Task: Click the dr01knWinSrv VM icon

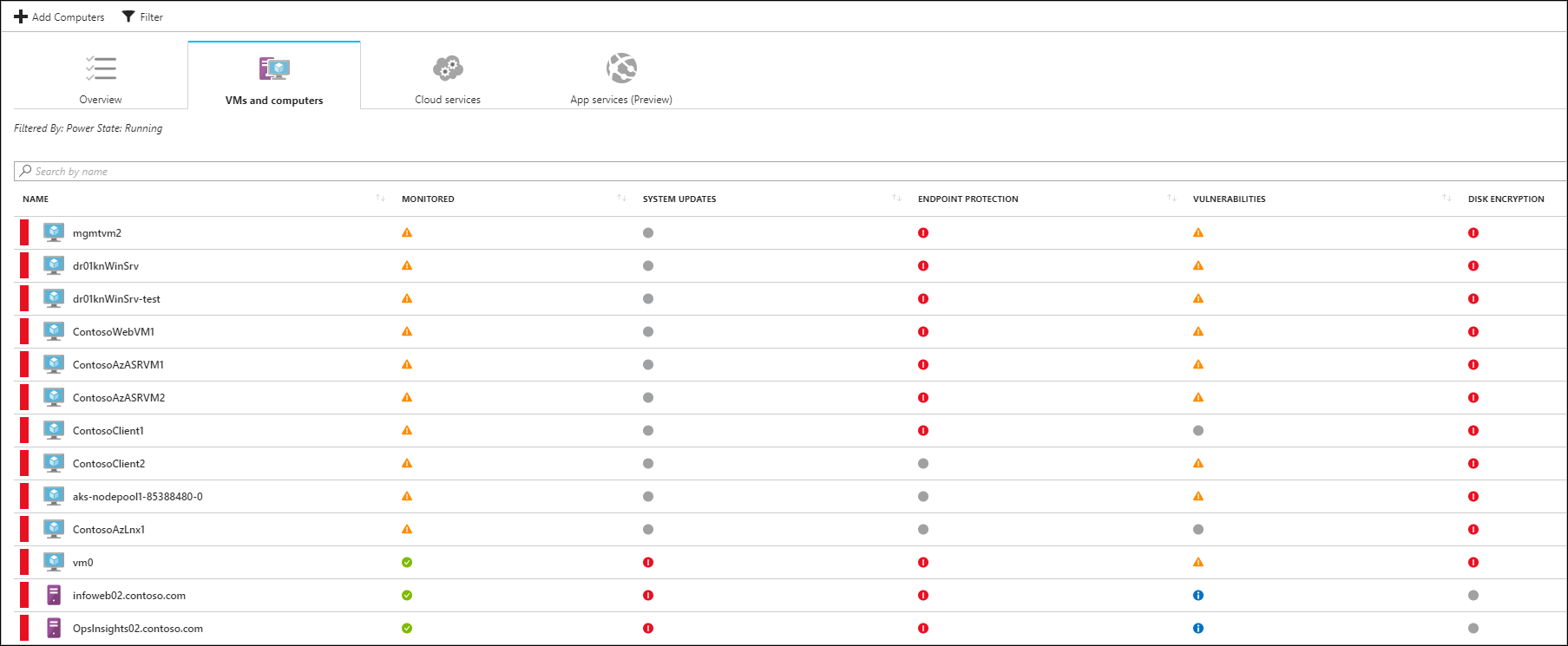Action: (x=54, y=265)
